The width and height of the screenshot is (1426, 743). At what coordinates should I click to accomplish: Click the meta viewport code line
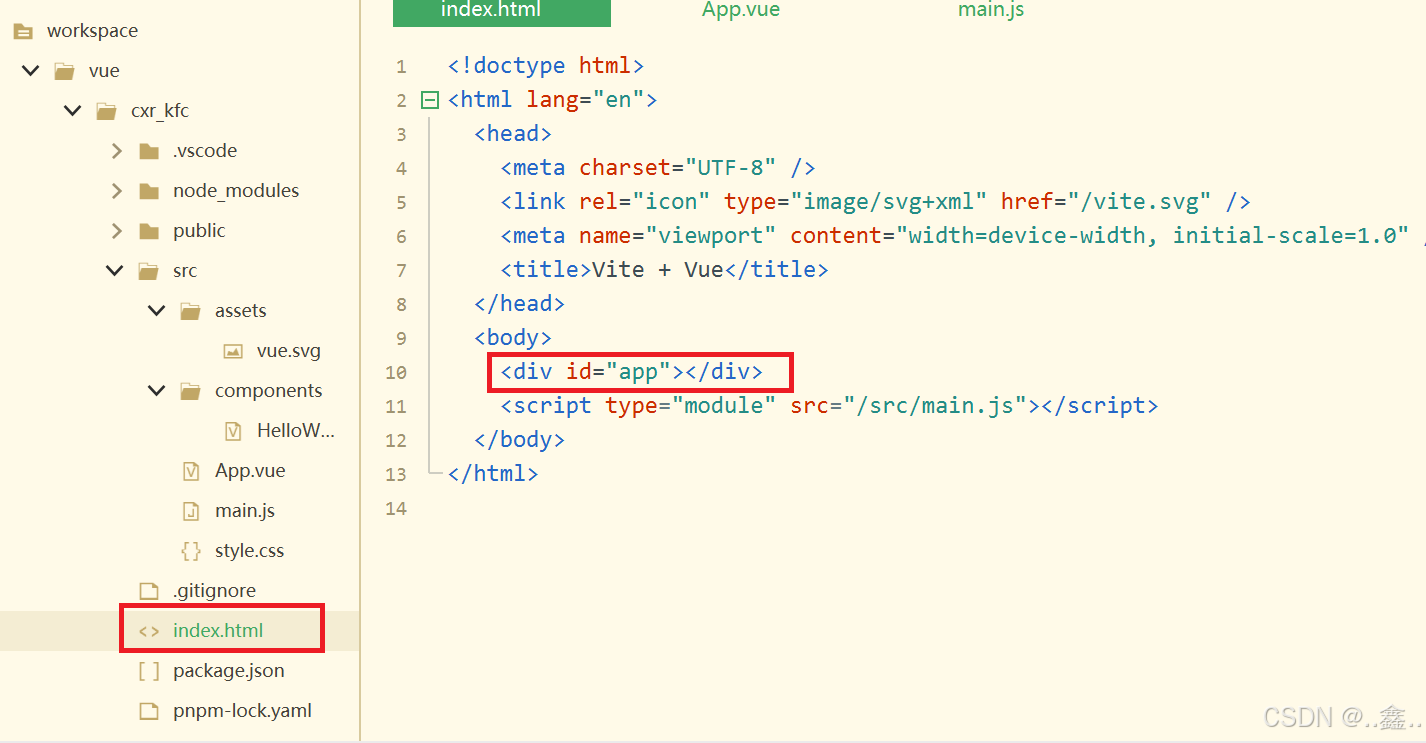pos(963,236)
